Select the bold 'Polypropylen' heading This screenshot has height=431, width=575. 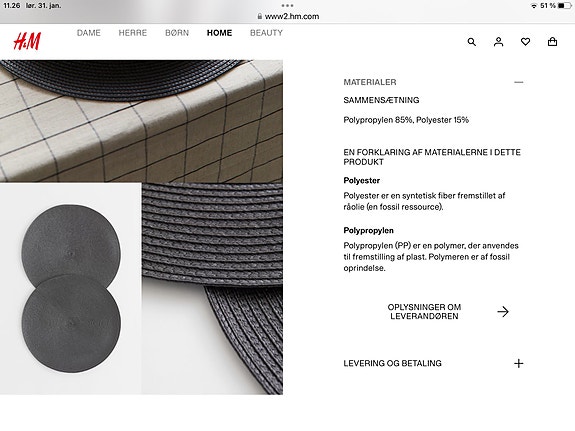tap(369, 231)
